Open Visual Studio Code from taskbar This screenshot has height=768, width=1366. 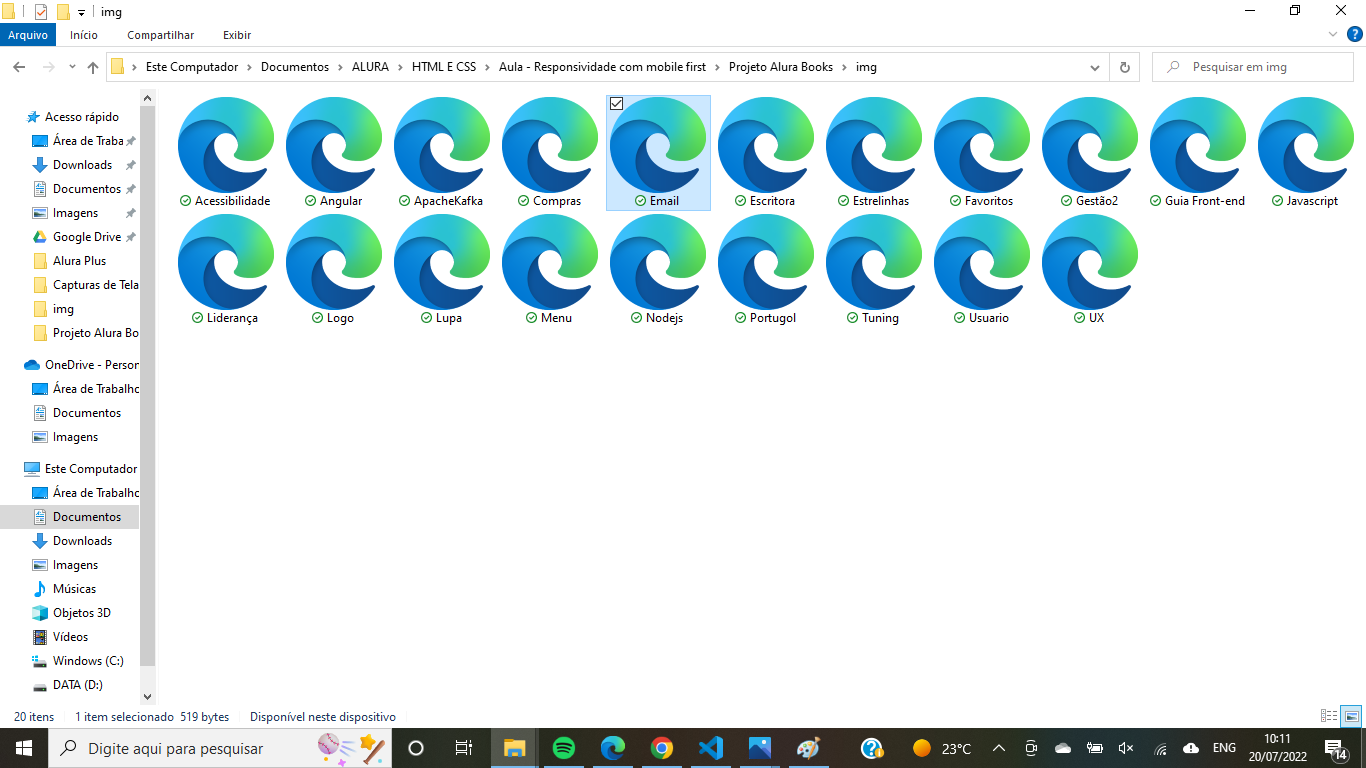coord(711,748)
